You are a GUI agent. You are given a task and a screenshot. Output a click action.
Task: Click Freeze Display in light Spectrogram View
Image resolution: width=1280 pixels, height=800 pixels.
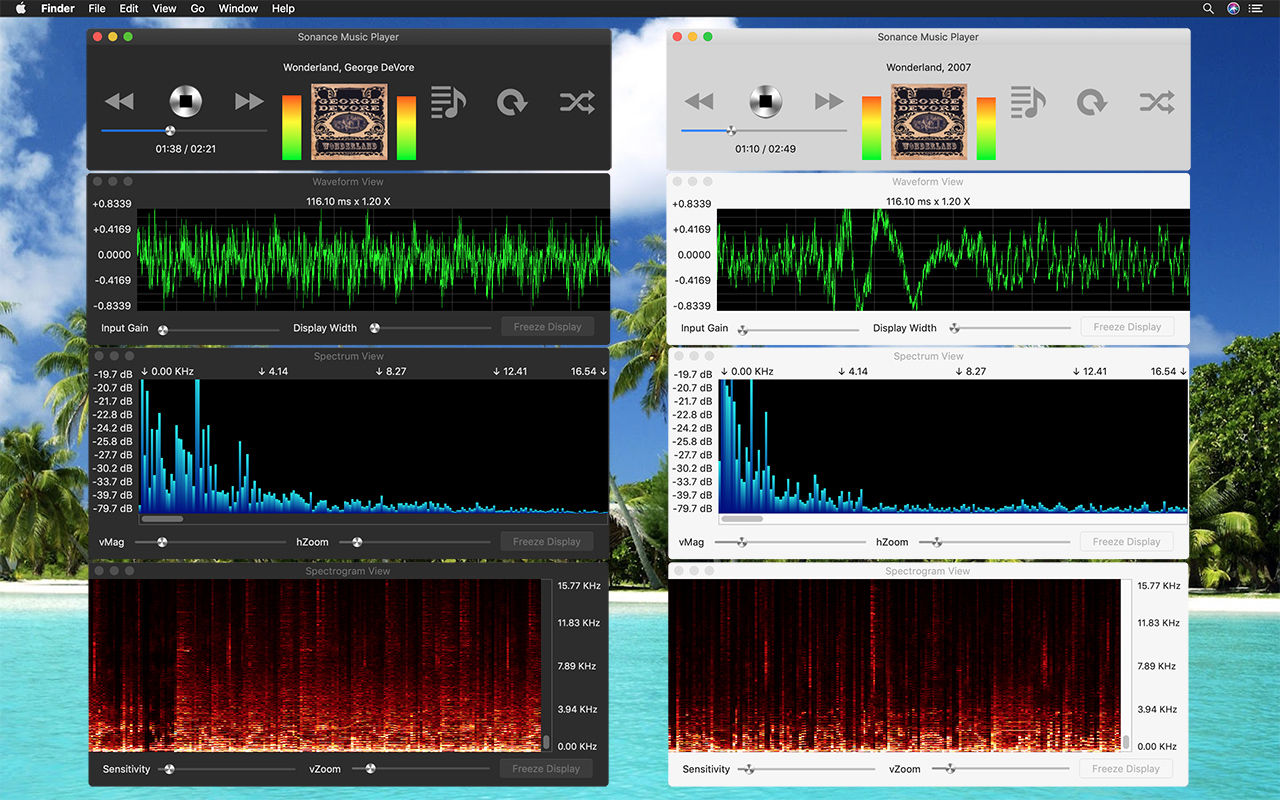(1127, 769)
